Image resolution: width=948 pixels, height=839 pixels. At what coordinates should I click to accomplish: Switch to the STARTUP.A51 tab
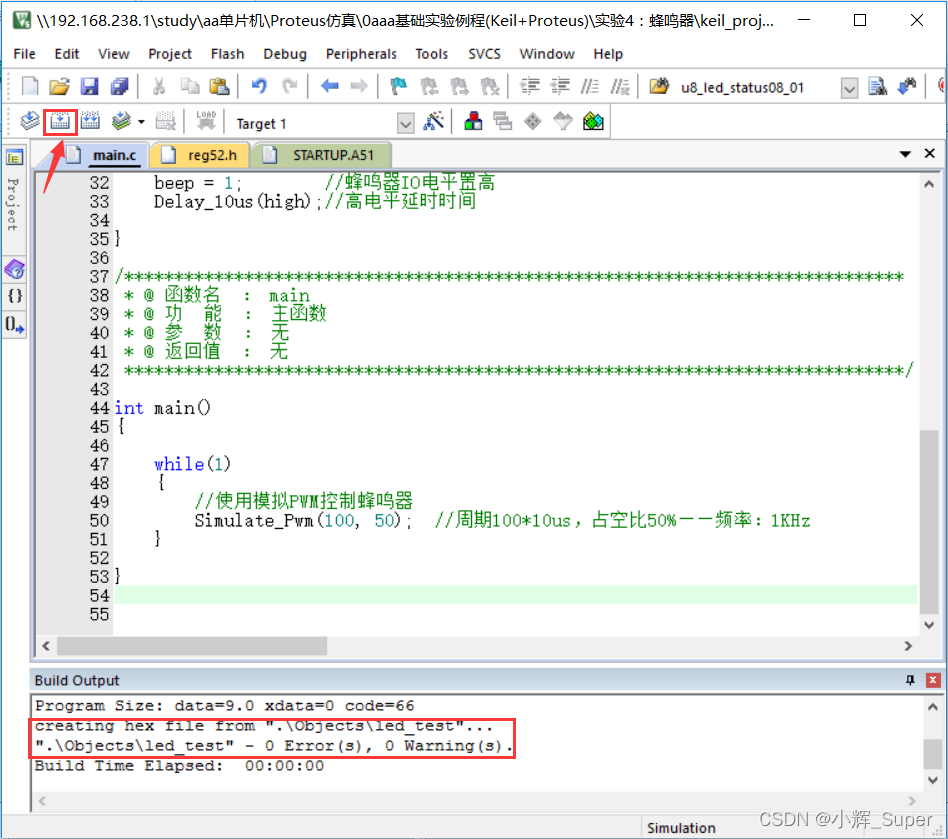point(321,155)
